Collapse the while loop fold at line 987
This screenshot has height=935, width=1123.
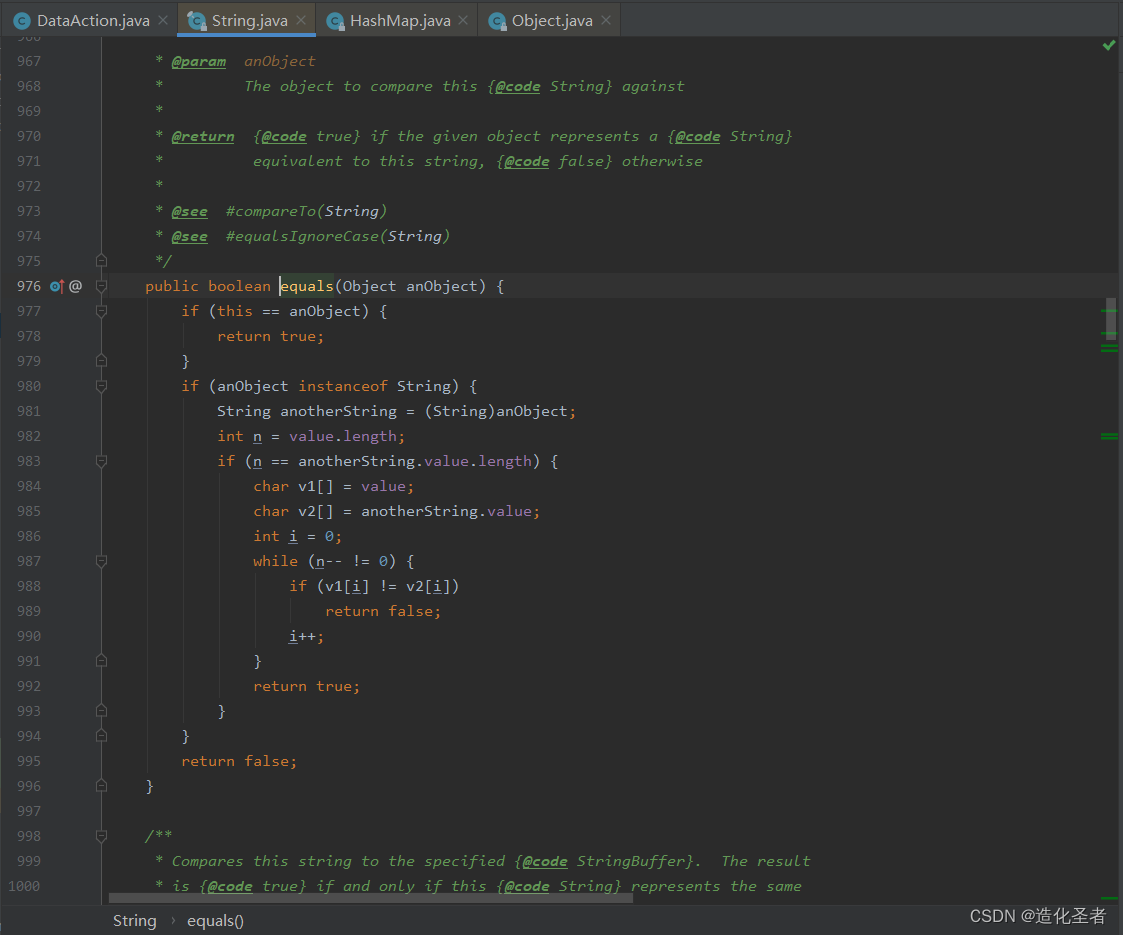102,561
